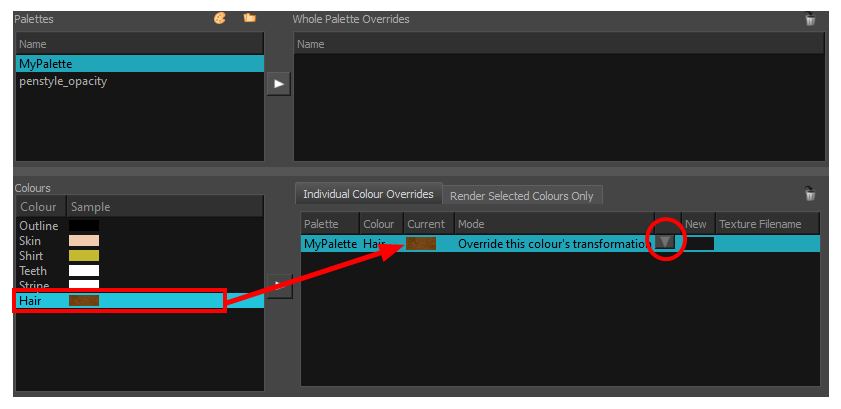841x409 pixels.
Task: Click trash icon beside Render Selected Colours tab
Action: tap(810, 194)
